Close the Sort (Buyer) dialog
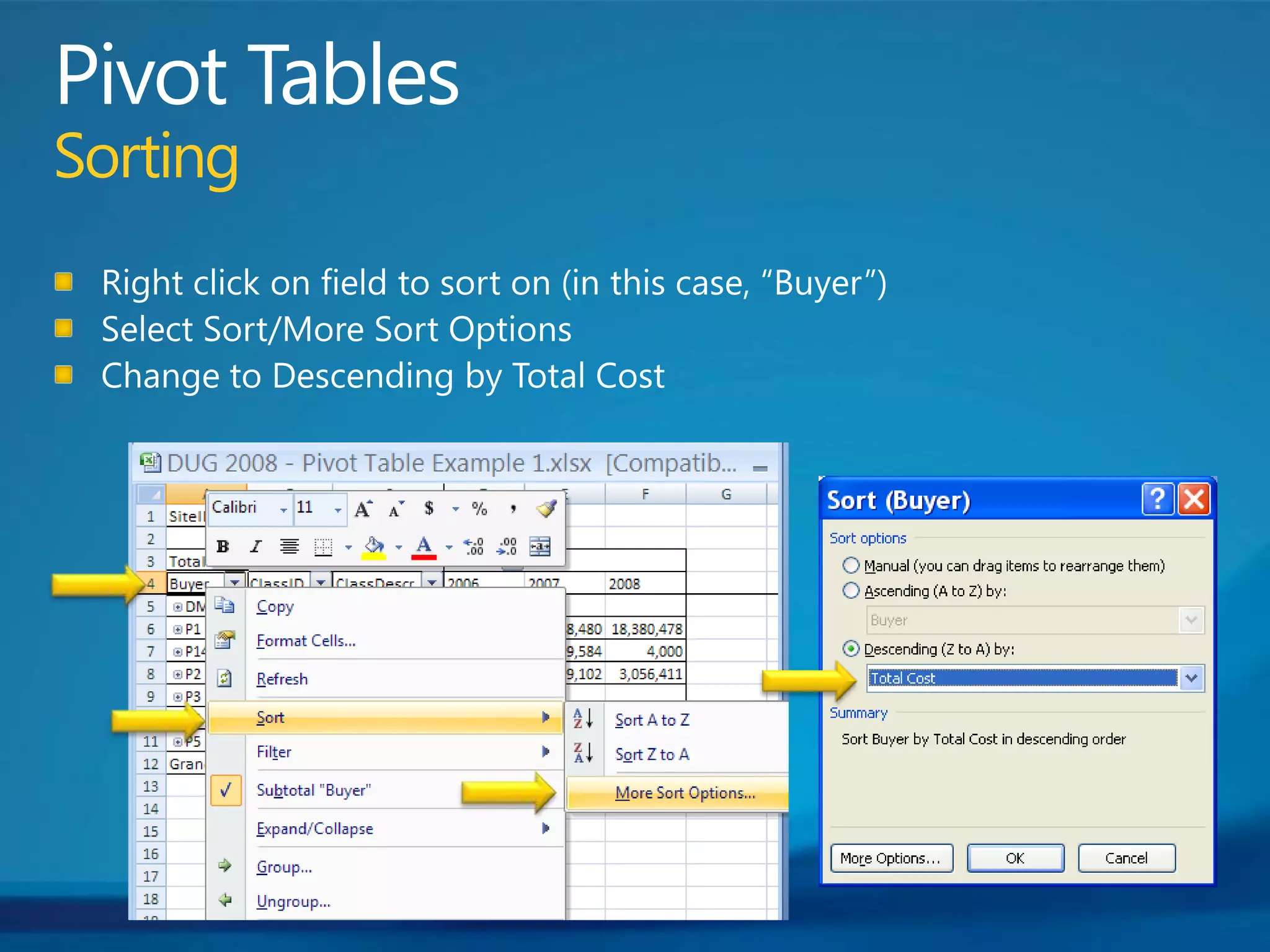 (1194, 500)
